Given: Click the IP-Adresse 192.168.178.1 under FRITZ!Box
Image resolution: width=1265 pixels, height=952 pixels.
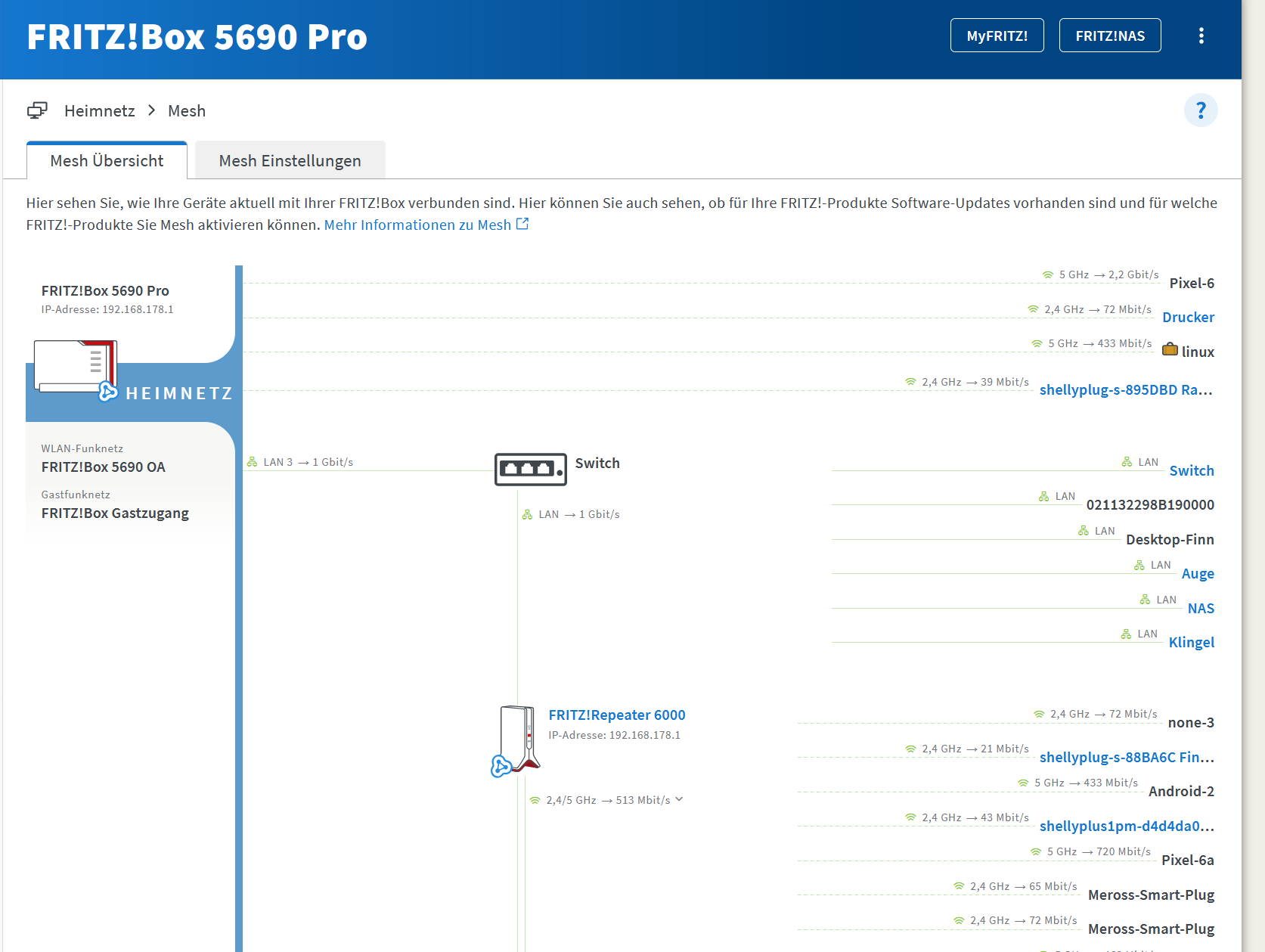Looking at the screenshot, I should click(x=107, y=309).
